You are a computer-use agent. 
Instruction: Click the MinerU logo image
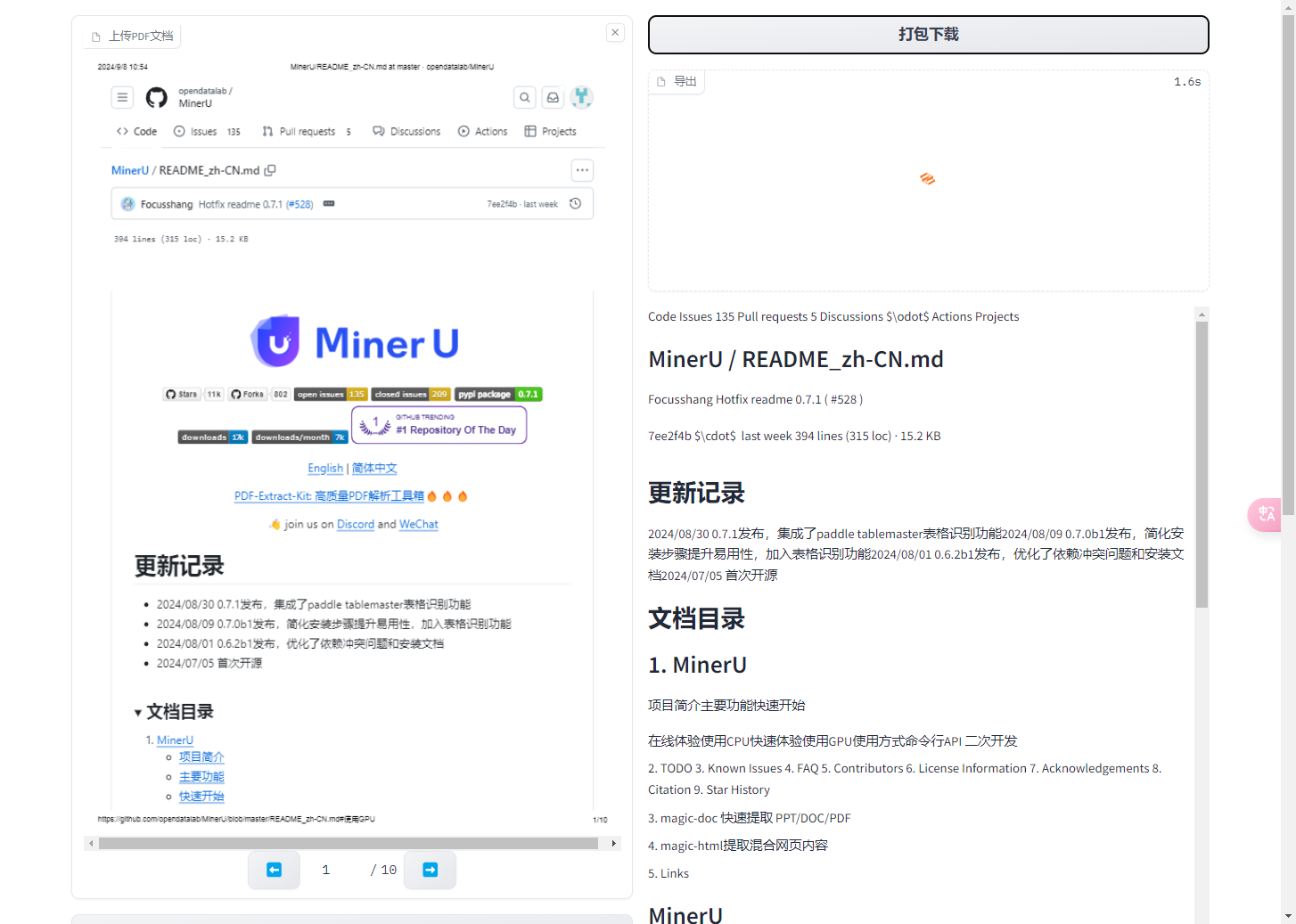354,341
